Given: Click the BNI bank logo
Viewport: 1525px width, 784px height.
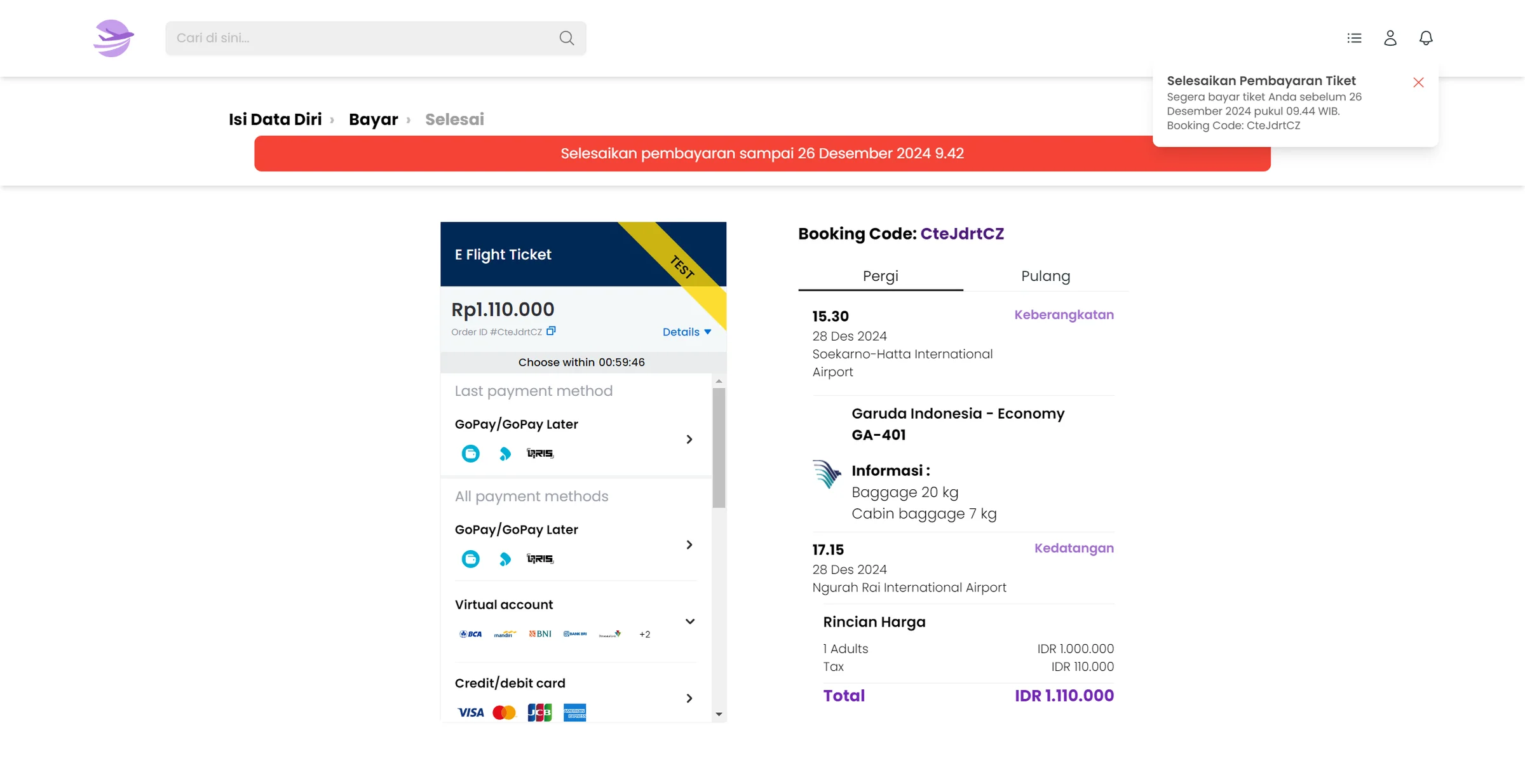Looking at the screenshot, I should pyautogui.click(x=540, y=634).
